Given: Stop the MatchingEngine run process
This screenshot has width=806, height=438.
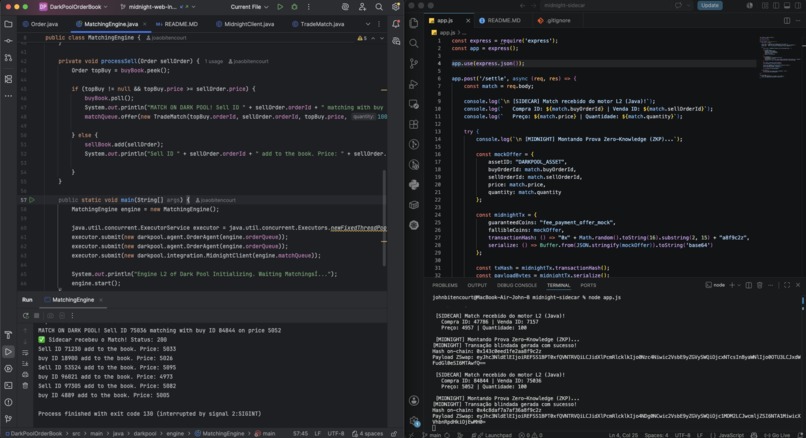Looking at the screenshot, I should click(x=36, y=316).
